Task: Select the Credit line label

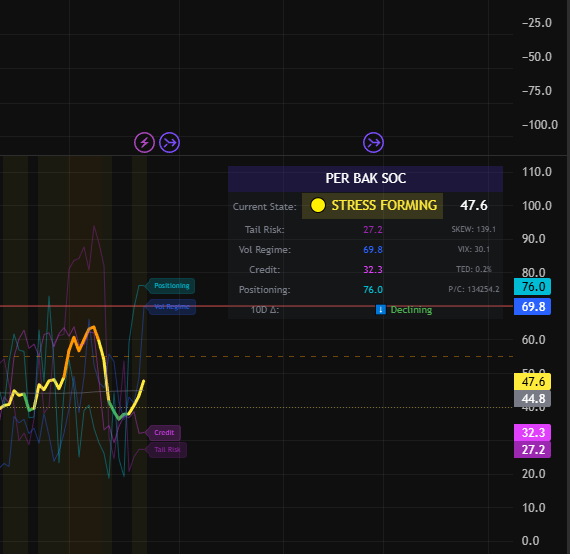Action: [164, 433]
